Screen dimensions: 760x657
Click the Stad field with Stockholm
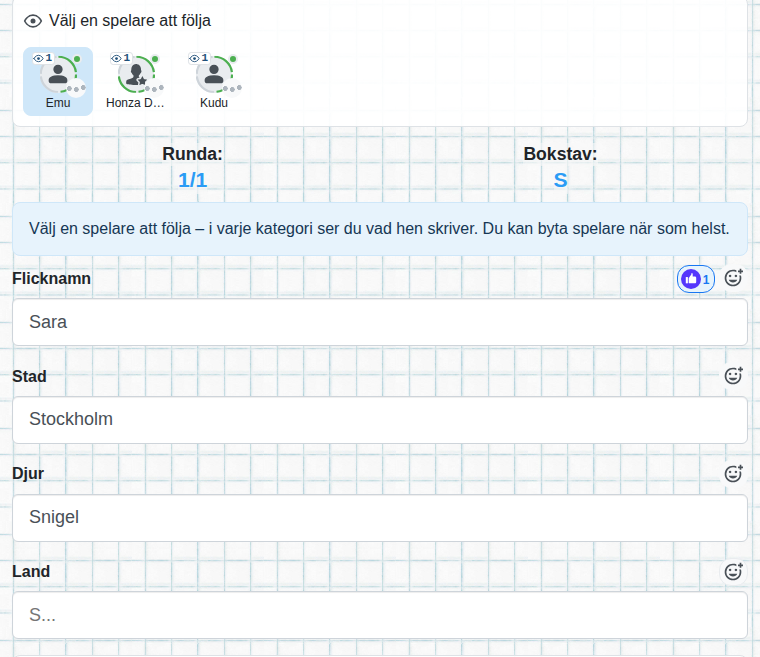[x=380, y=420]
